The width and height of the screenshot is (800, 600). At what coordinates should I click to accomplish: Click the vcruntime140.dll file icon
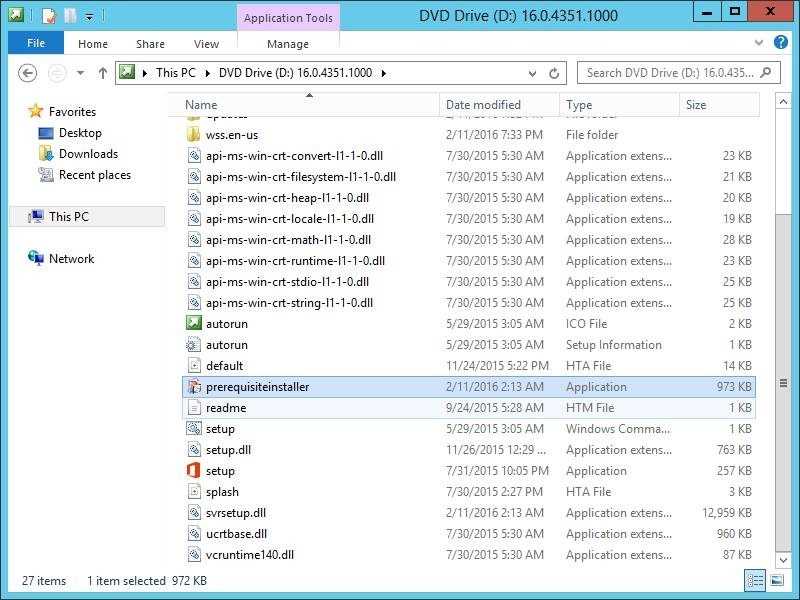[x=194, y=555]
